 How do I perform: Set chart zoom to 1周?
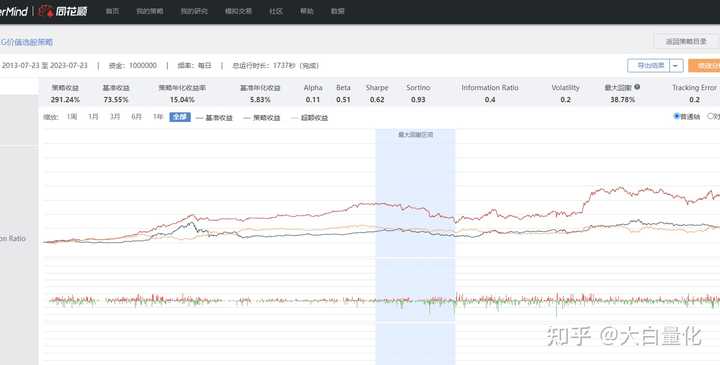[x=72, y=117]
